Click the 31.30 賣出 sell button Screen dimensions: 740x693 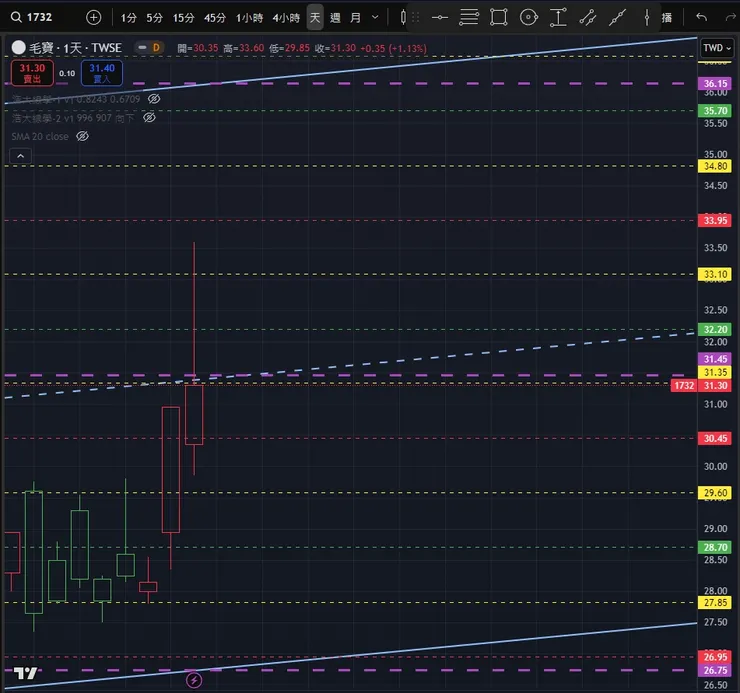point(32,73)
